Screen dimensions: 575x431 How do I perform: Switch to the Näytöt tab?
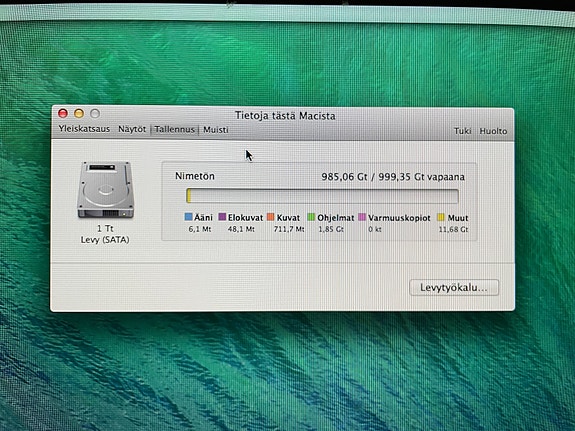click(132, 129)
